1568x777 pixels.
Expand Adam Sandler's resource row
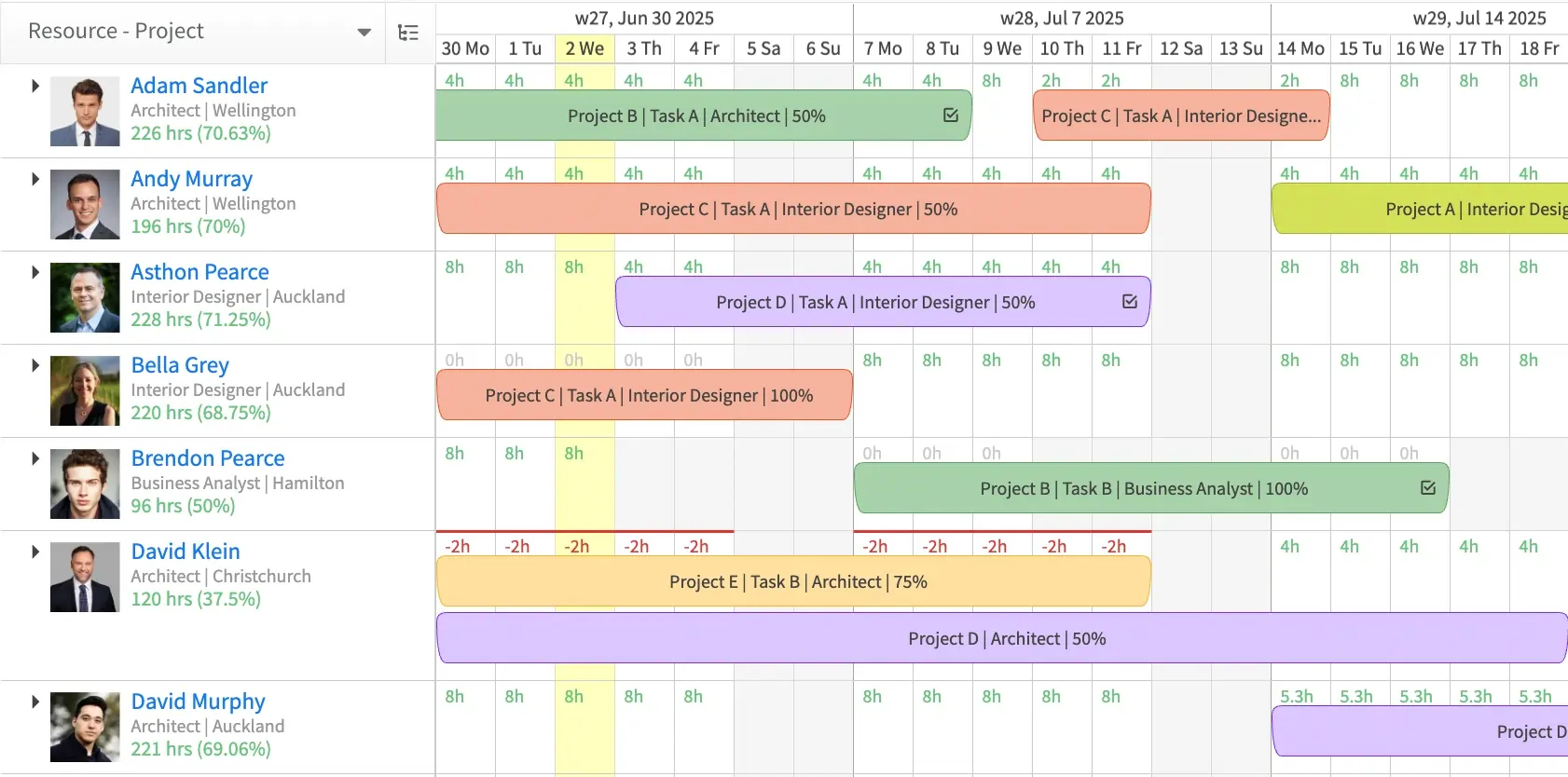click(34, 85)
